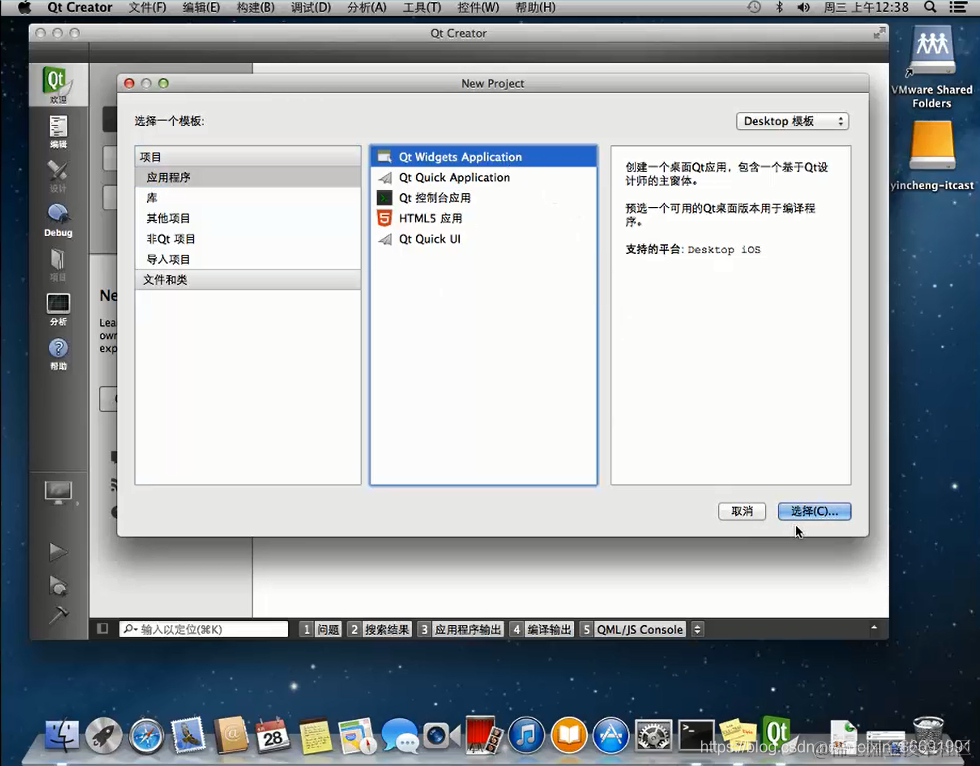This screenshot has height=766, width=980.
Task: Toggle the left sidebar icon in status bar
Action: [x=102, y=629]
